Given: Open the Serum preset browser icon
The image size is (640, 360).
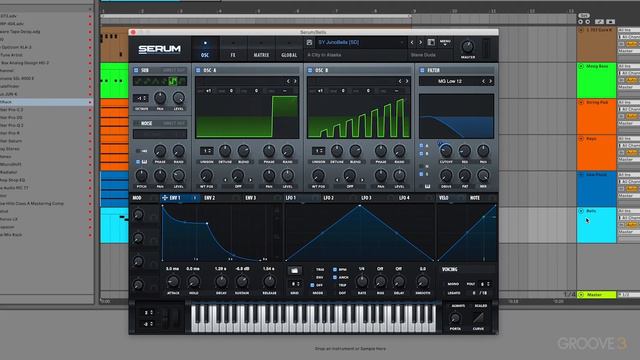Looking at the screenshot, I should (x=431, y=42).
